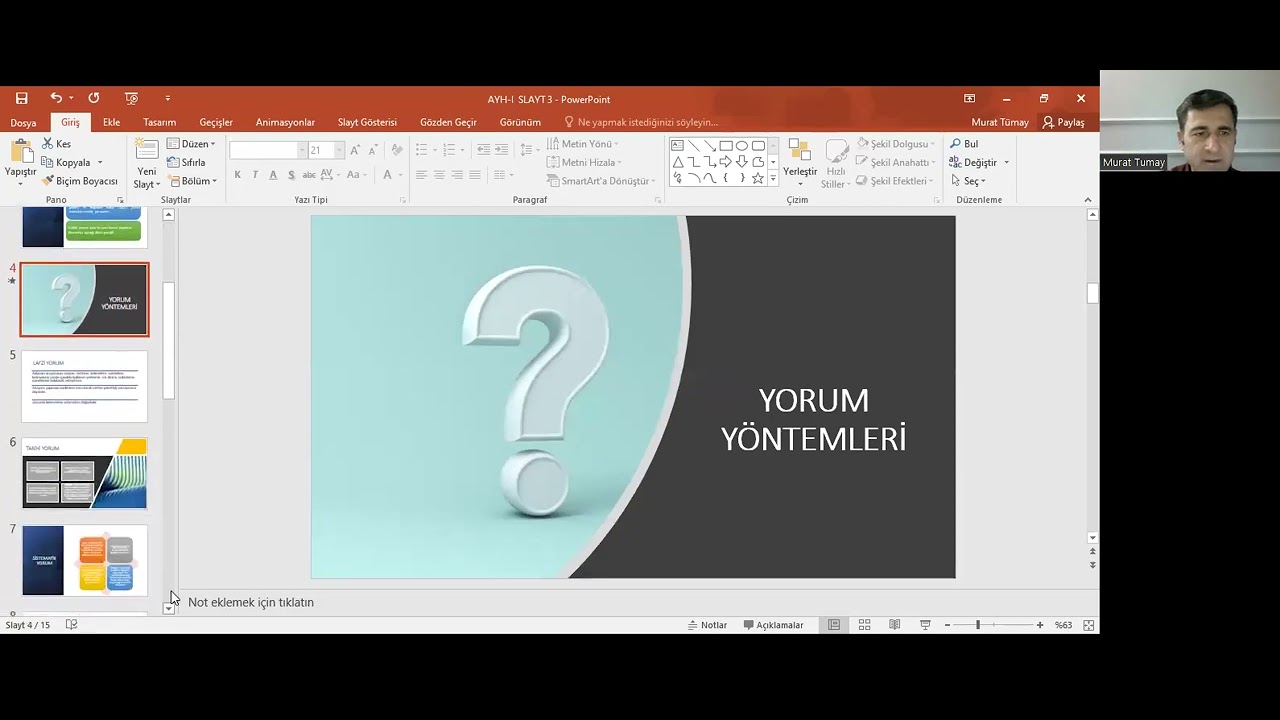This screenshot has height=720, width=1280.
Task: Click Not eklemek için tıklatın notes area
Action: point(251,602)
